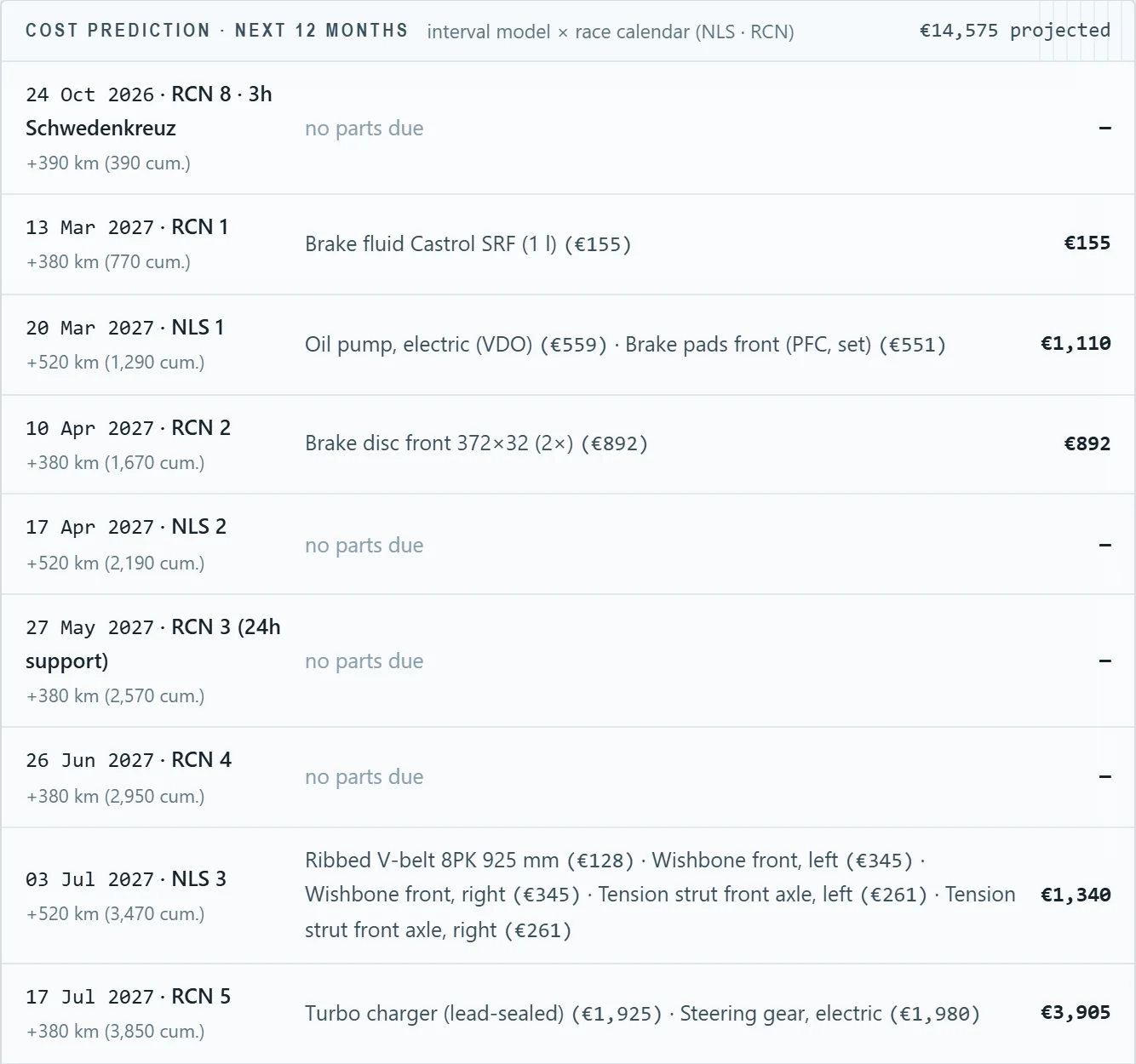Click the "+380 km (2,570 cum.)" distance
1136x1064 pixels.
point(116,695)
